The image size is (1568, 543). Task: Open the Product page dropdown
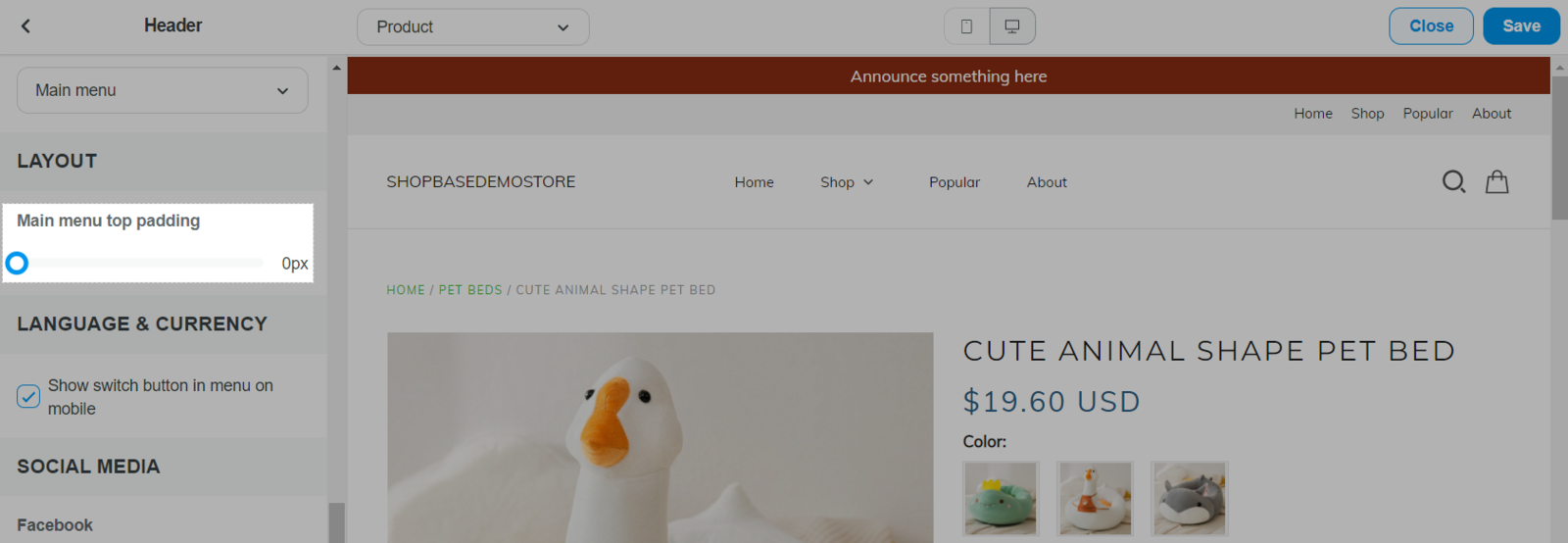[472, 27]
